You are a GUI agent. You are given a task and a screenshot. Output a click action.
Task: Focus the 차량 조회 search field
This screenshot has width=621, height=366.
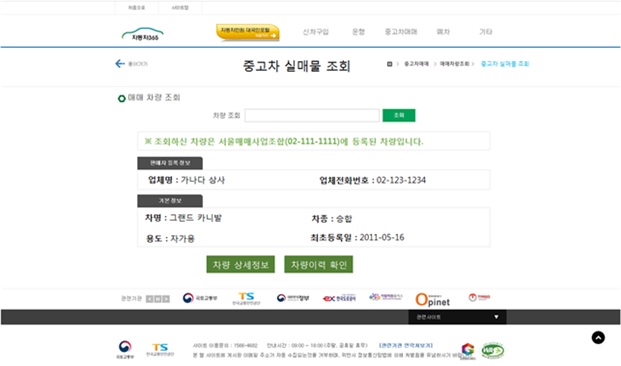(x=312, y=115)
